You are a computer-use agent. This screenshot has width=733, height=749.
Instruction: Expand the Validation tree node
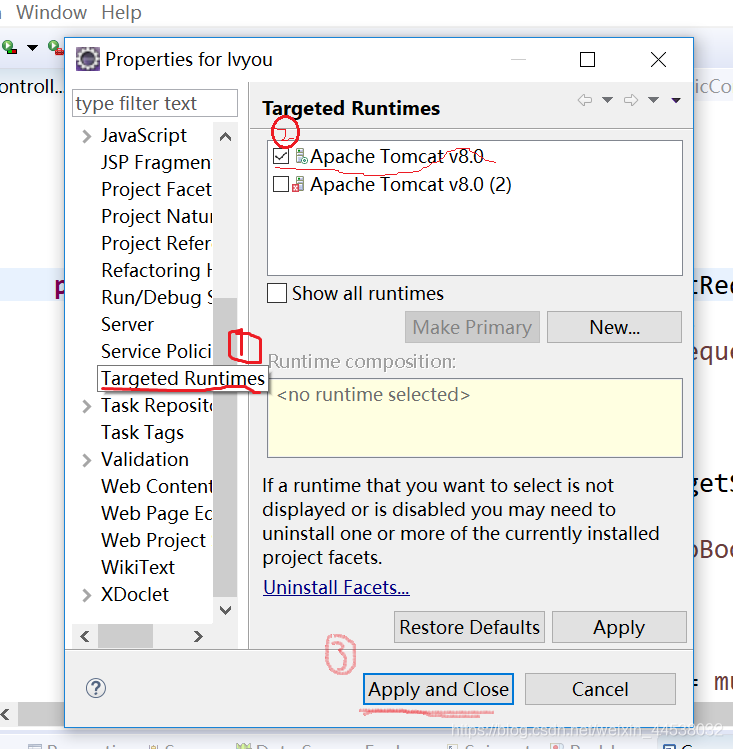coord(86,460)
